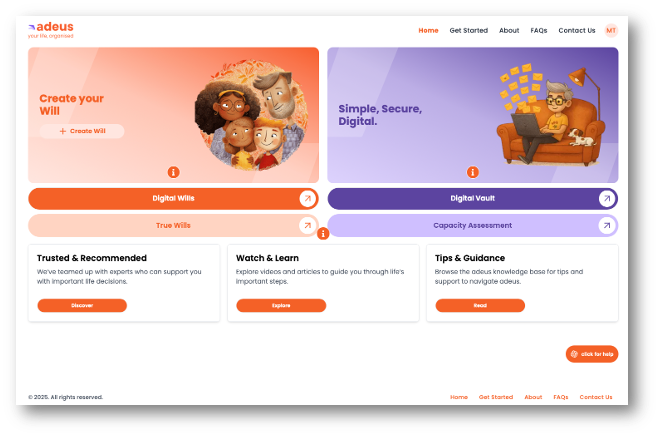Click info icon on Create your Will banner
This screenshot has width=659, height=436.
coord(174,172)
